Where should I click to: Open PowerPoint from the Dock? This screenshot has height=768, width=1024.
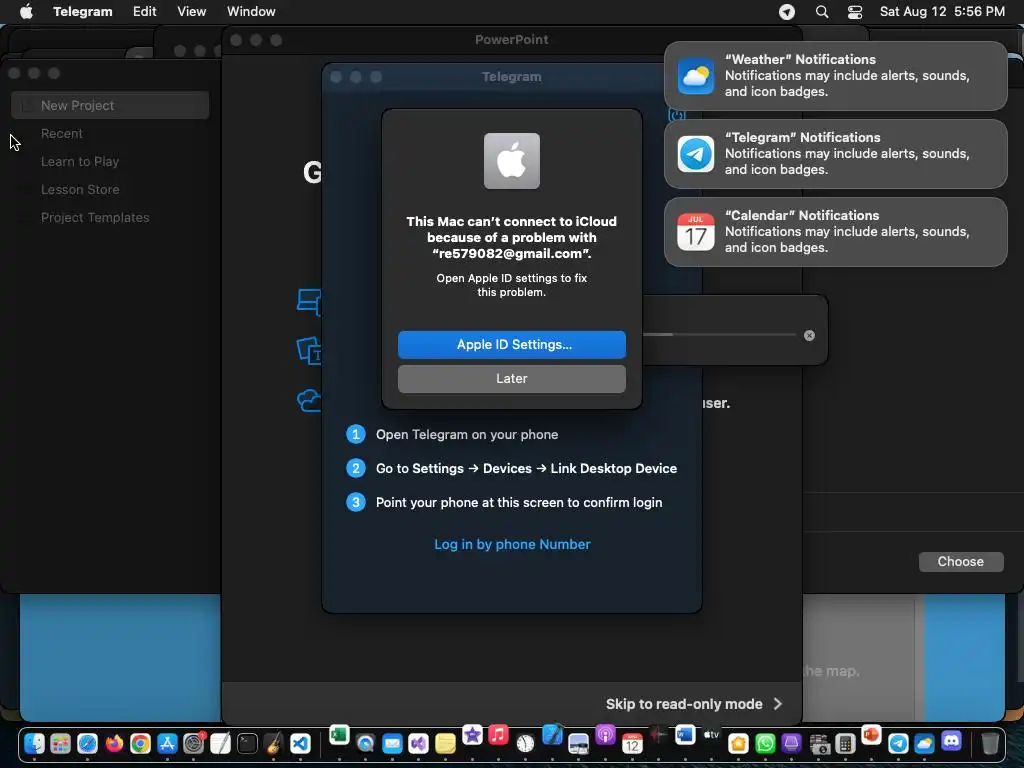tap(871, 735)
